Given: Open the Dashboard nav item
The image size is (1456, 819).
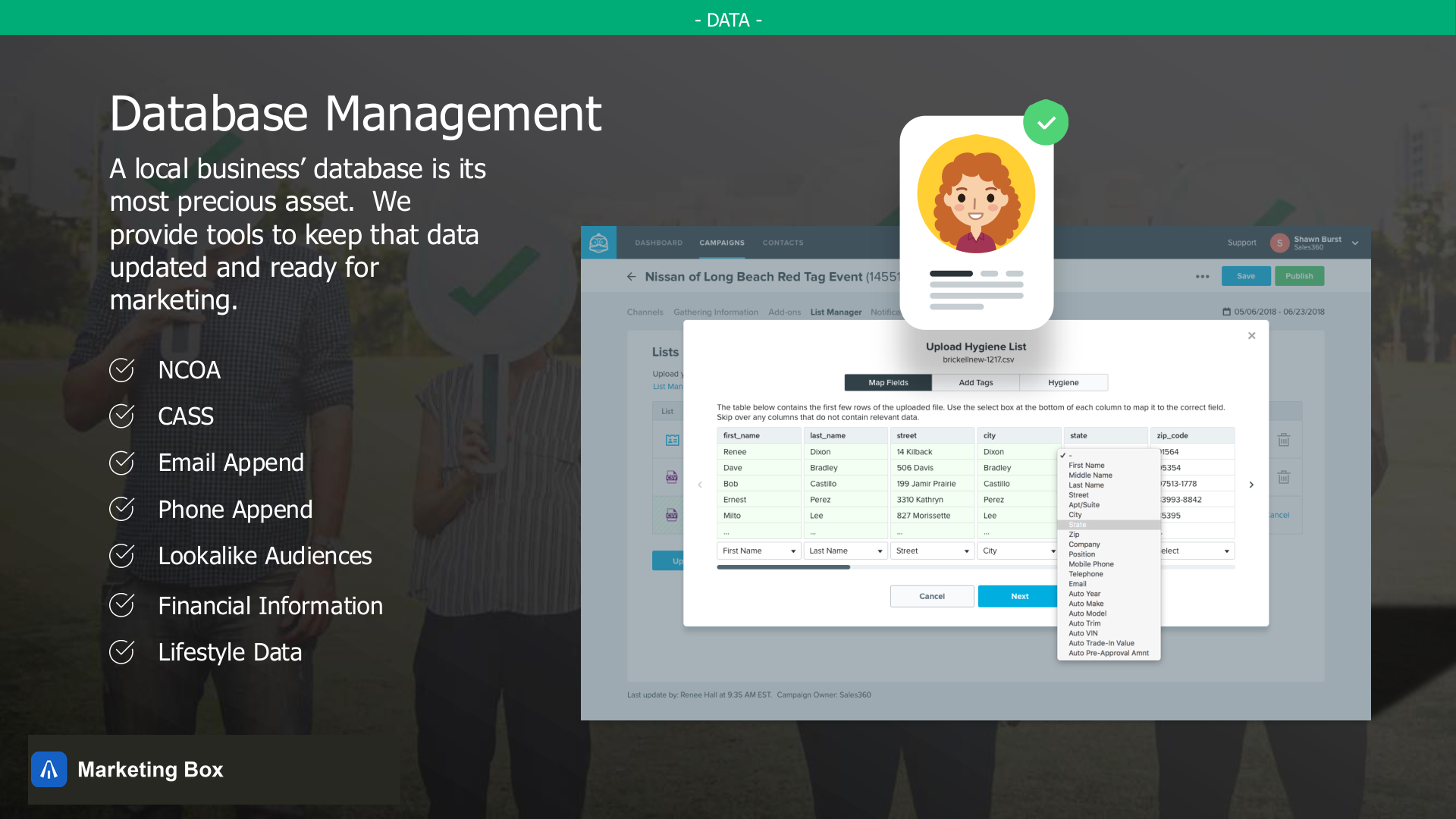Looking at the screenshot, I should [x=658, y=243].
